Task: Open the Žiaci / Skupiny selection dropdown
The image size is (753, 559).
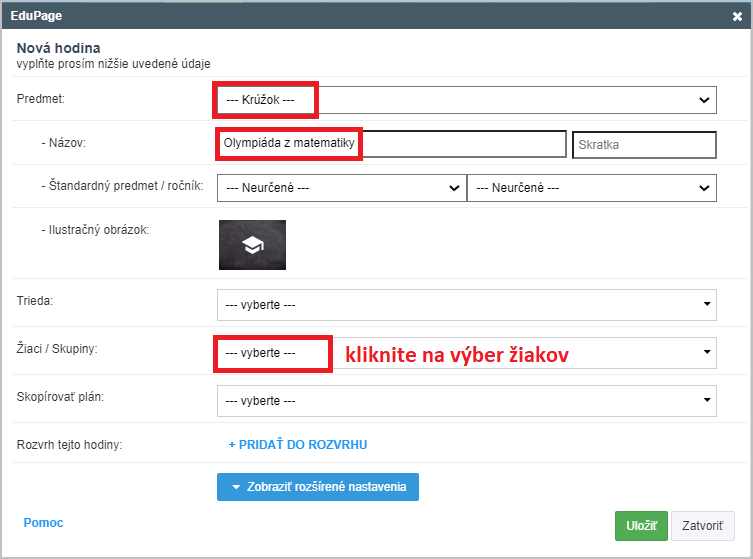Action: 467,353
